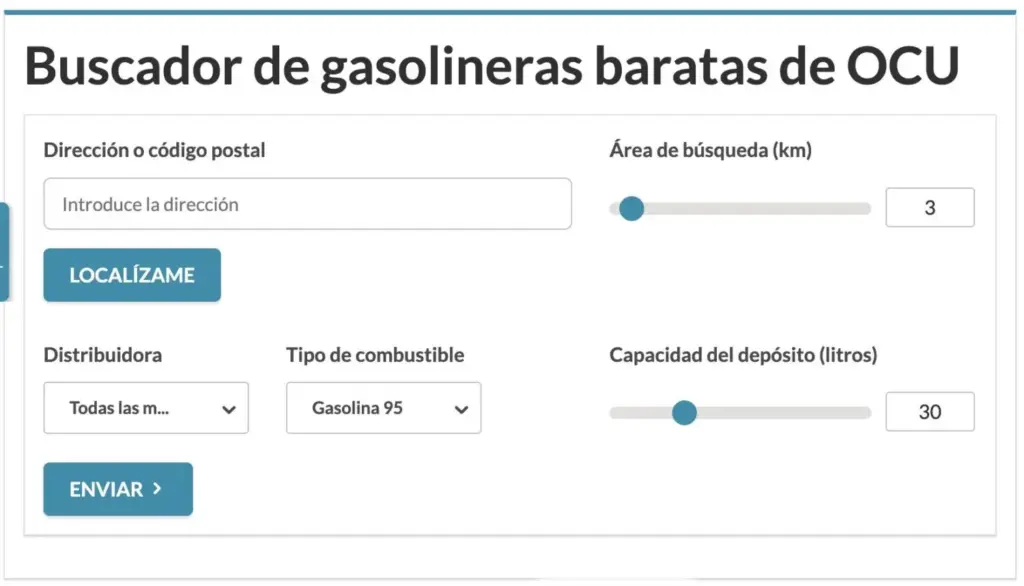The width and height of the screenshot is (1024, 586).
Task: Submit the search with the ENVIAR button
Action: (x=117, y=489)
